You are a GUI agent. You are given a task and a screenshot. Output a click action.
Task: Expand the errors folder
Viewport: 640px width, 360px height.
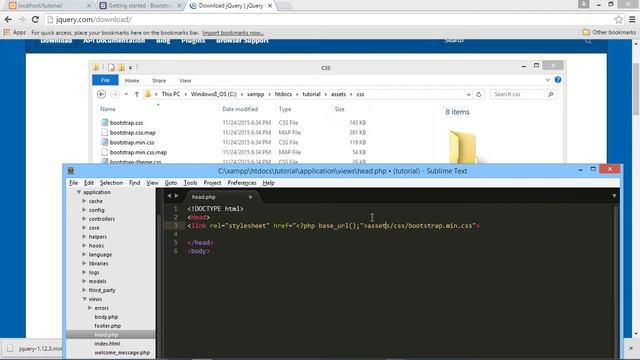[90, 308]
